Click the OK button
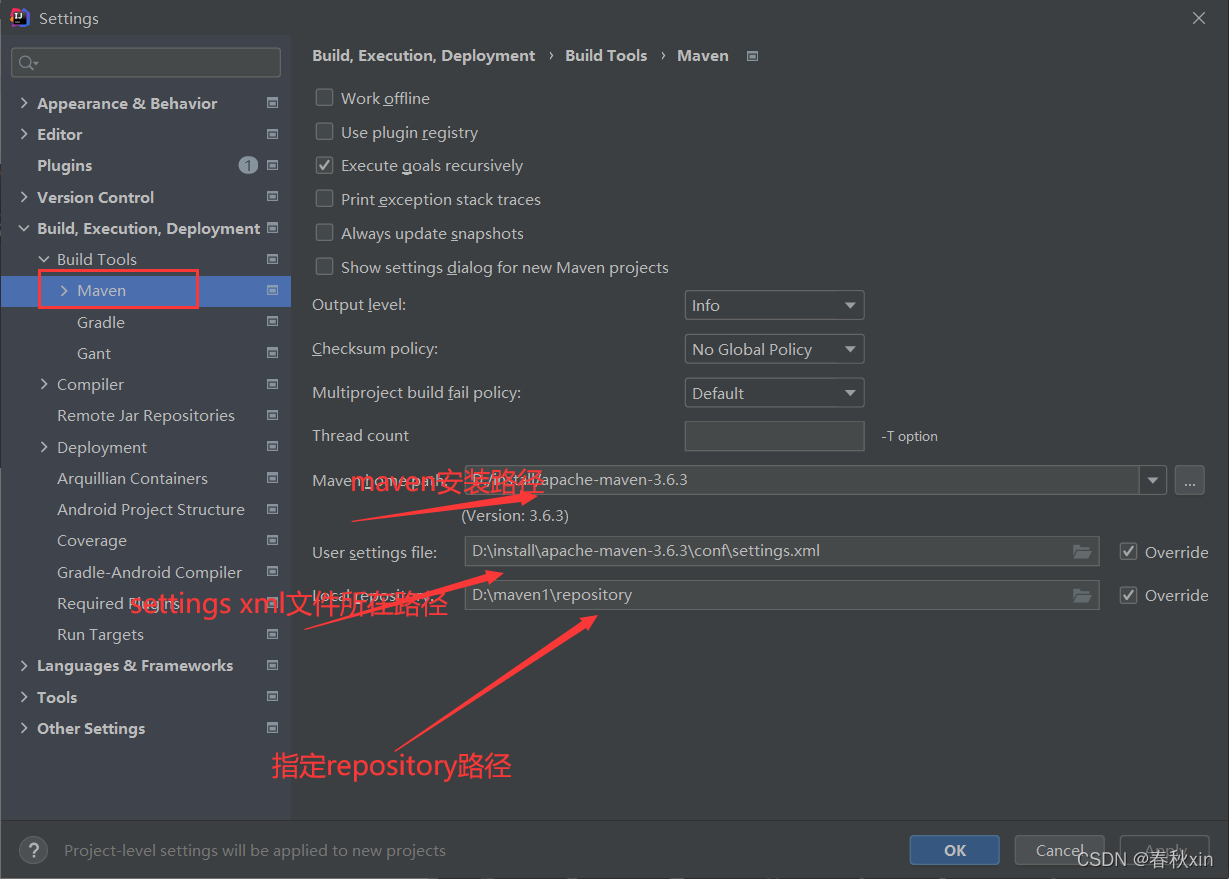Viewport: 1229px width, 879px height. [x=955, y=850]
